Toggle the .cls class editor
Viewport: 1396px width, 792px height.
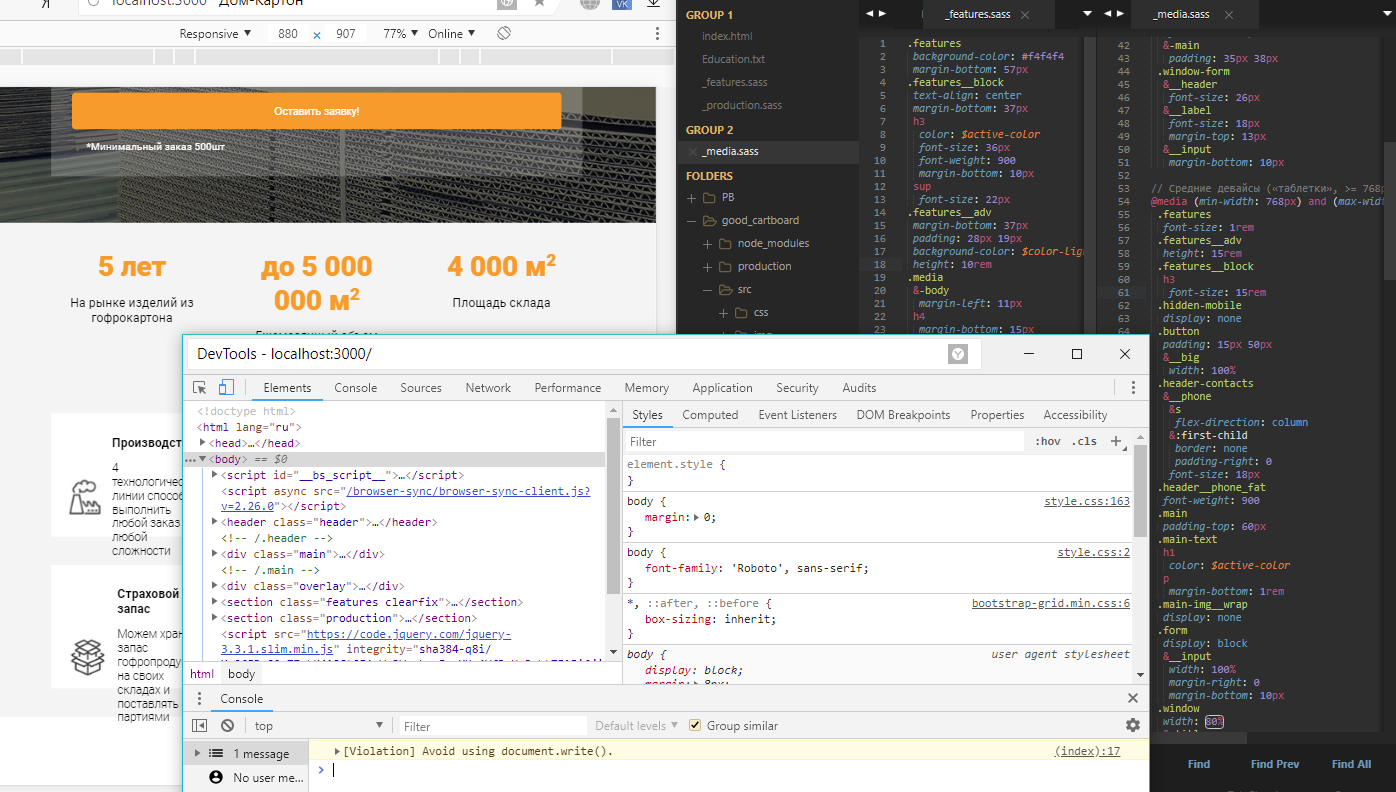pyautogui.click(x=1084, y=441)
